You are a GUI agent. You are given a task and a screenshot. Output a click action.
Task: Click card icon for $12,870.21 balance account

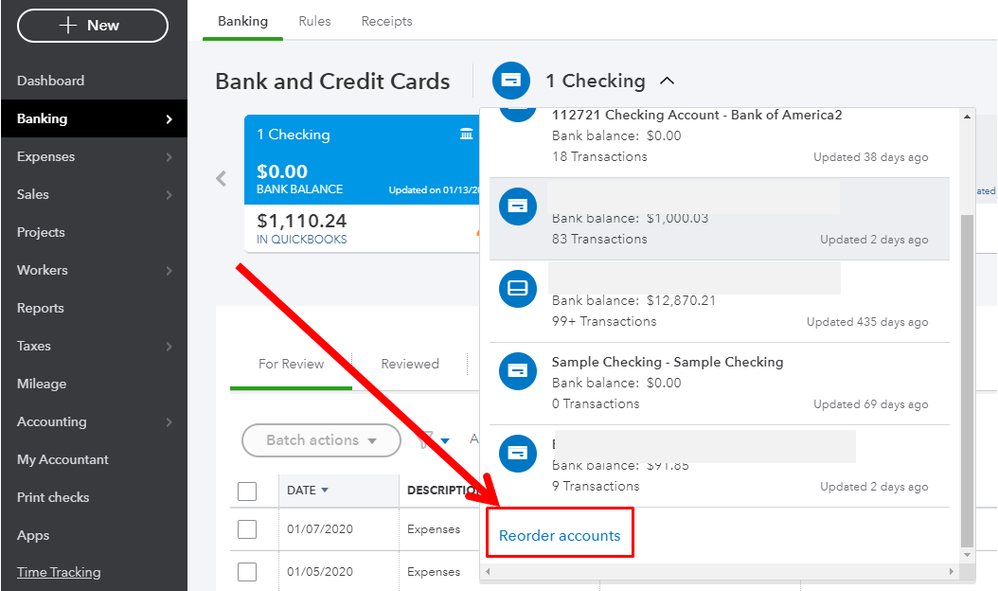[517, 288]
